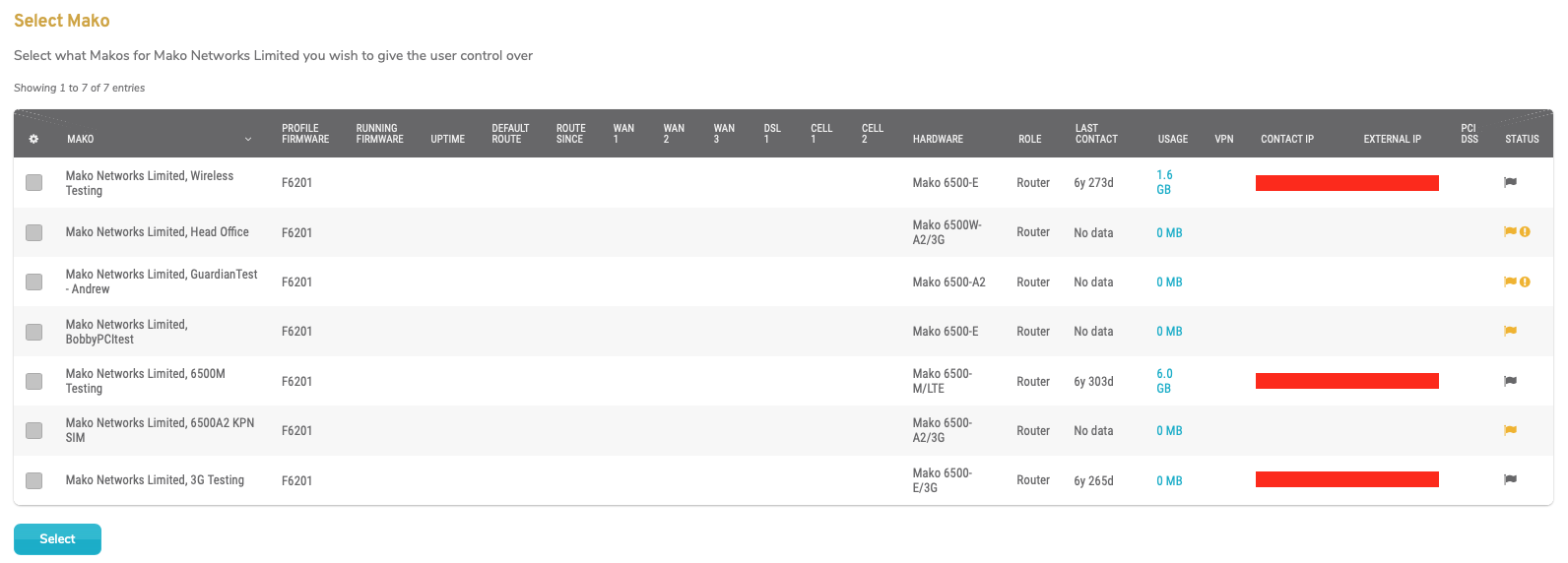Tick checkbox for 3G Testing Mako
1568x563 pixels.
(34, 480)
